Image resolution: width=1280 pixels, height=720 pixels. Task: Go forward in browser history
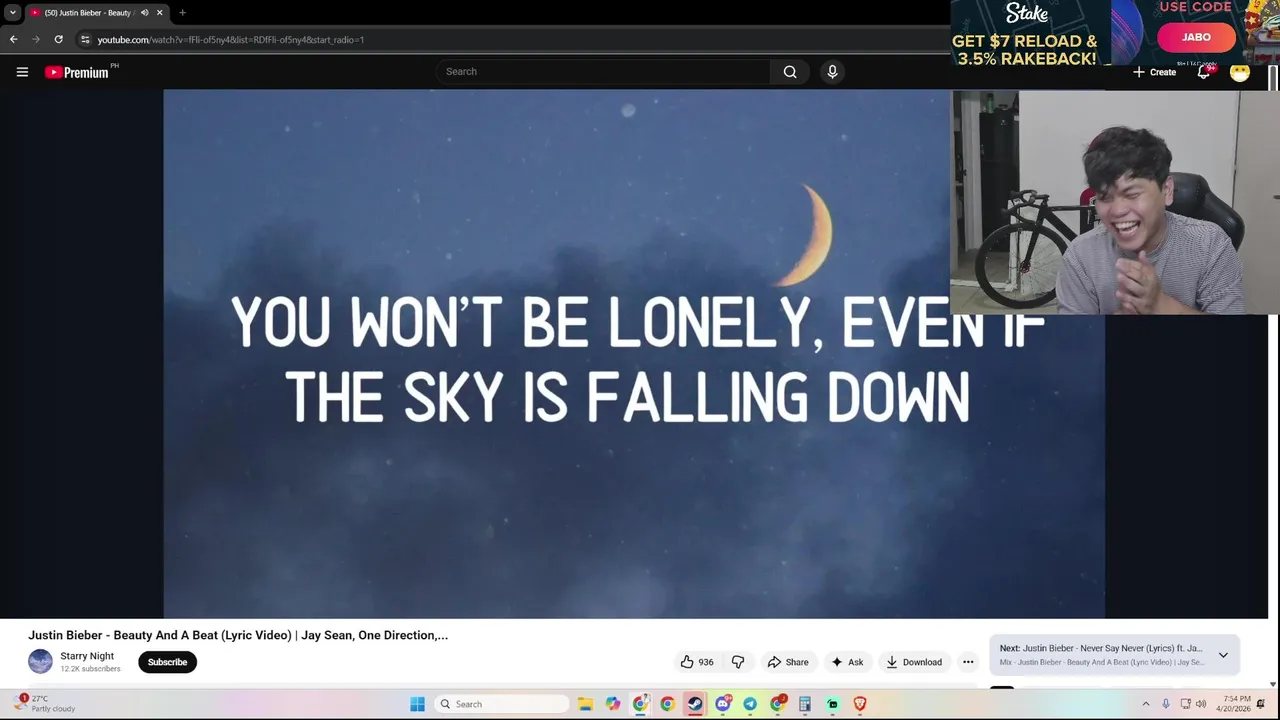point(36,39)
